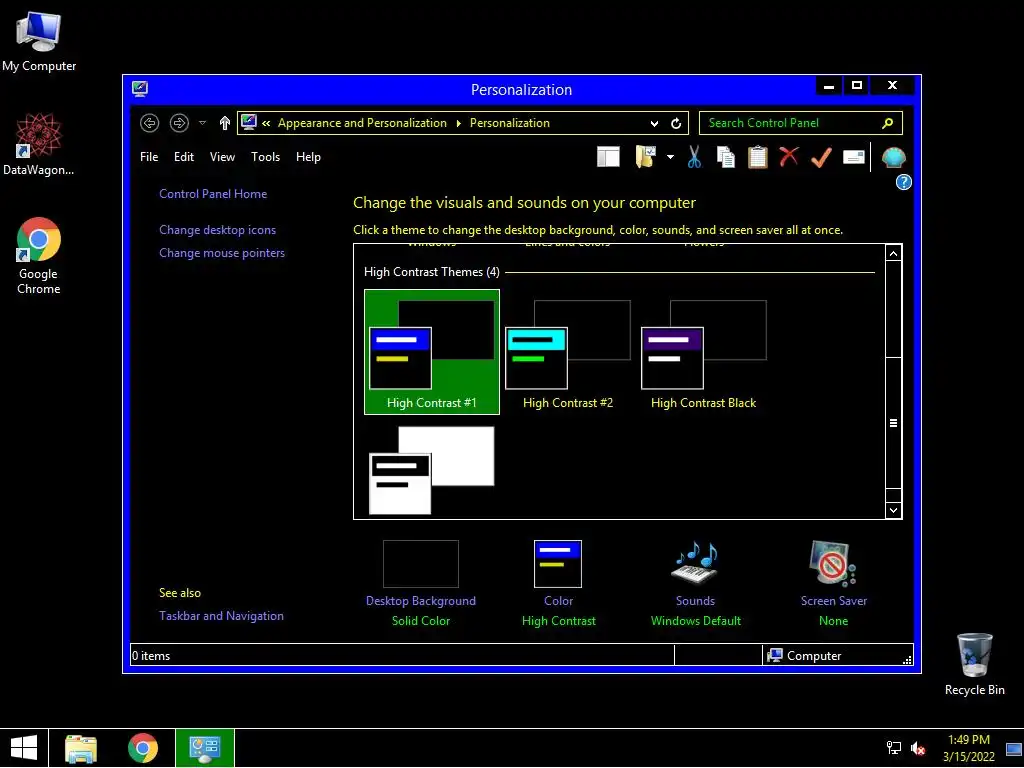Click the Control Panel taskbar button
The width and height of the screenshot is (1024, 768).
(204, 748)
